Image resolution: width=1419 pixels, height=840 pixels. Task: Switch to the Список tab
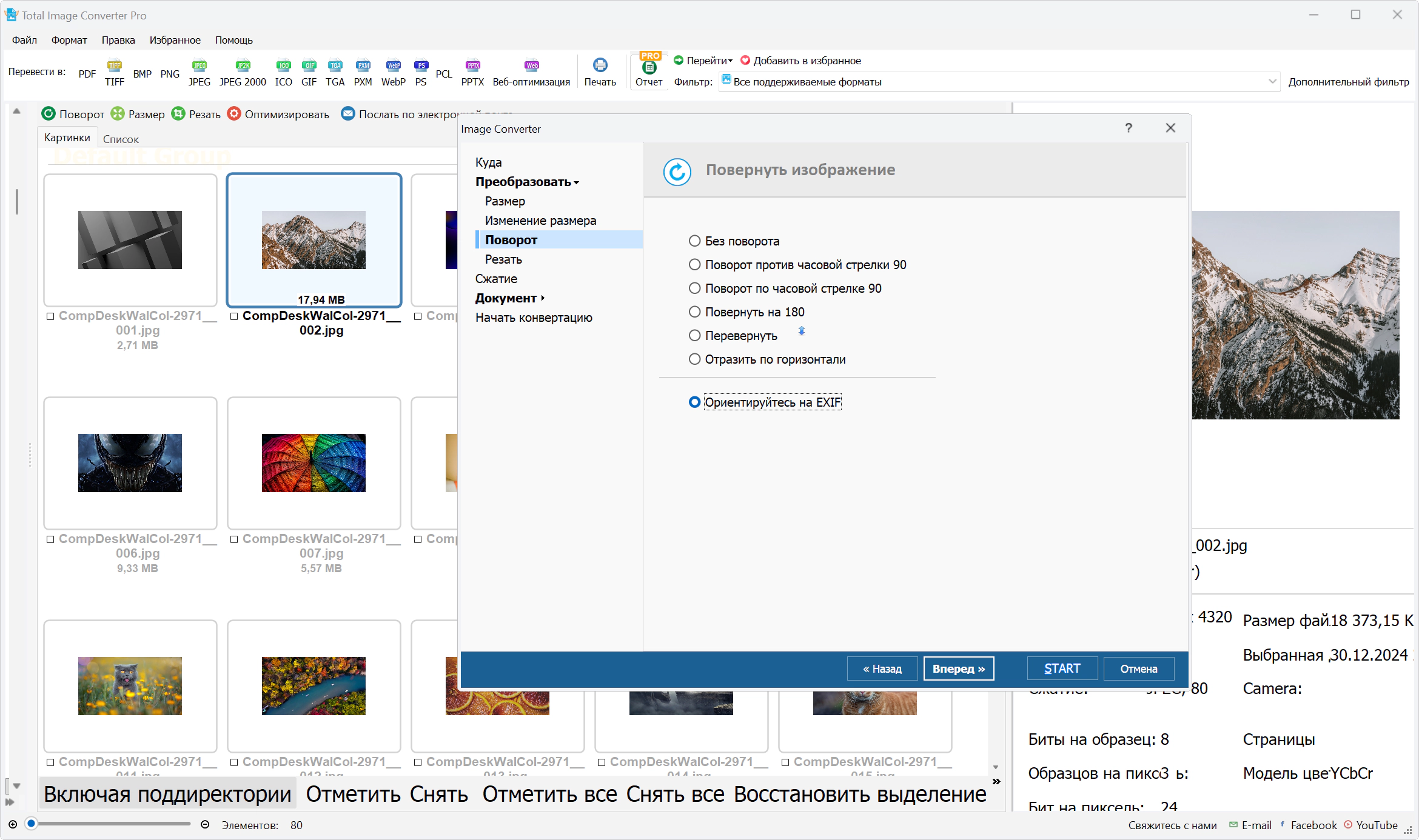[121, 139]
